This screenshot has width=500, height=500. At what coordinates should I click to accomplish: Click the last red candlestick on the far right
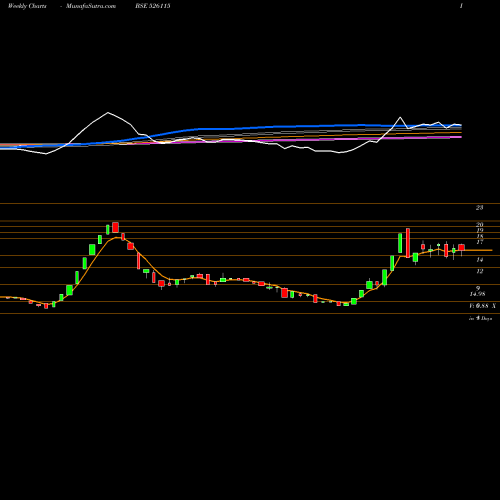click(461, 248)
